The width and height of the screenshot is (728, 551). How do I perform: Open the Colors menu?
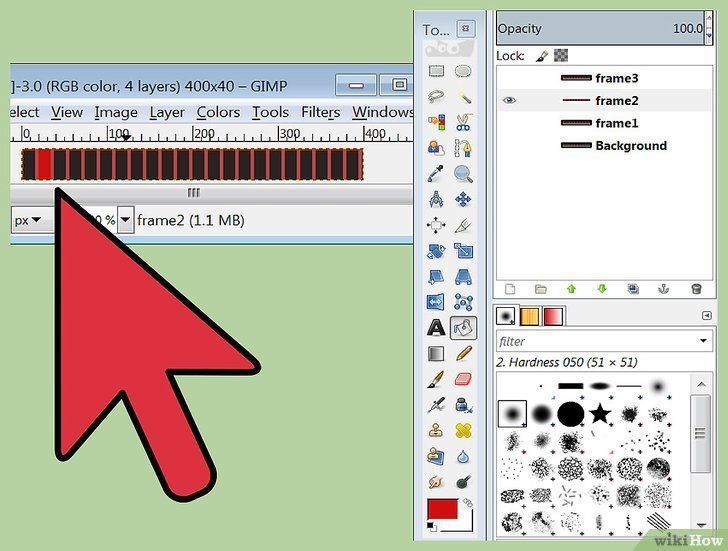[x=218, y=112]
